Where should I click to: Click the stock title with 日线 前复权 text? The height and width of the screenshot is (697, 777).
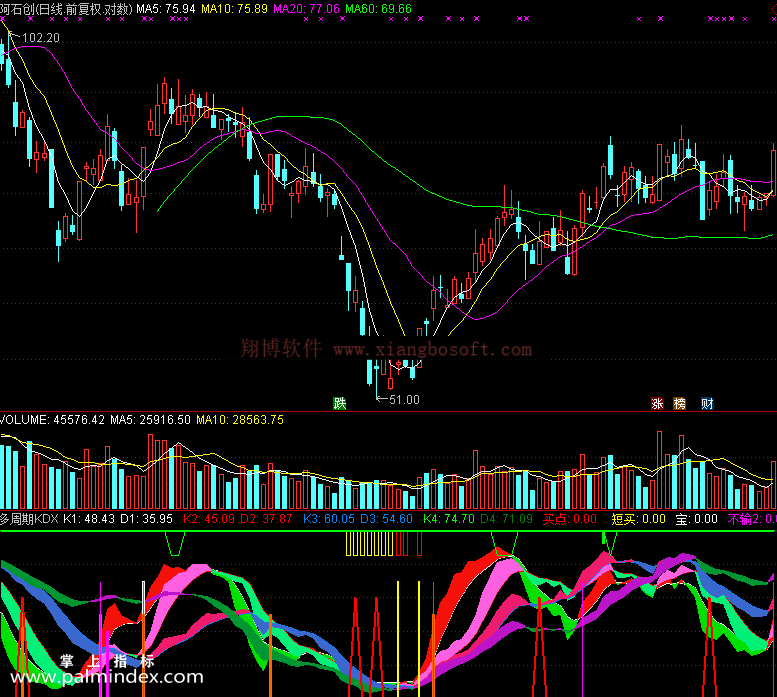[x=66, y=8]
